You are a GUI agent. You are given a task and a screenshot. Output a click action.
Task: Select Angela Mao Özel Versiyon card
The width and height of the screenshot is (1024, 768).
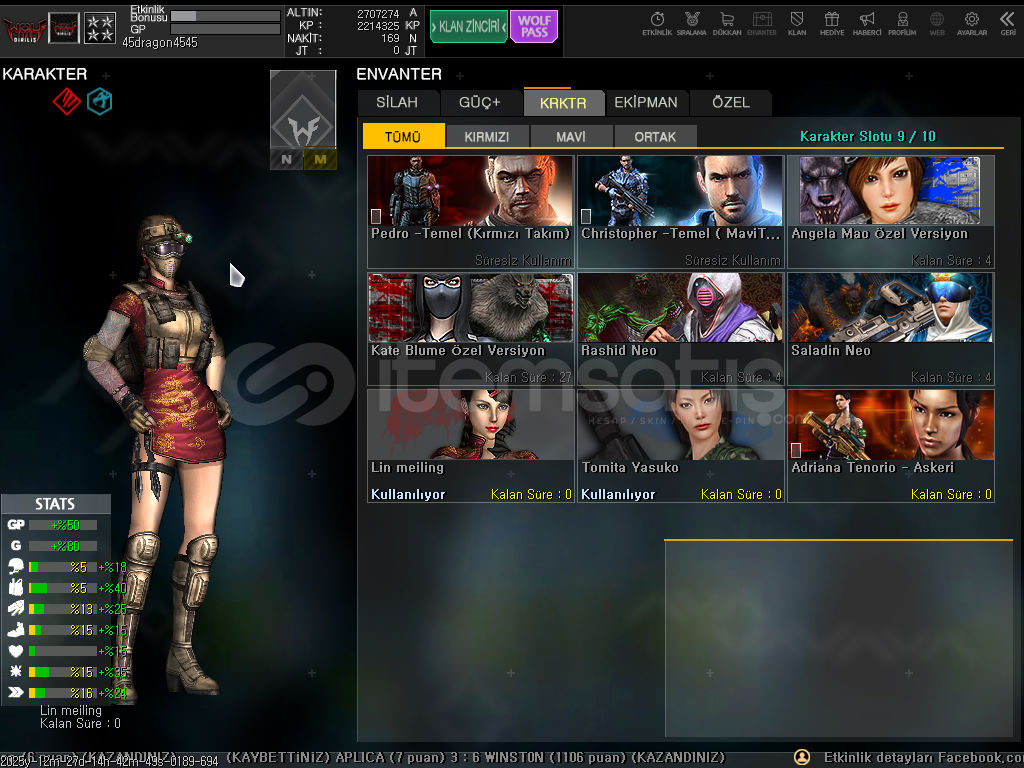click(x=891, y=212)
